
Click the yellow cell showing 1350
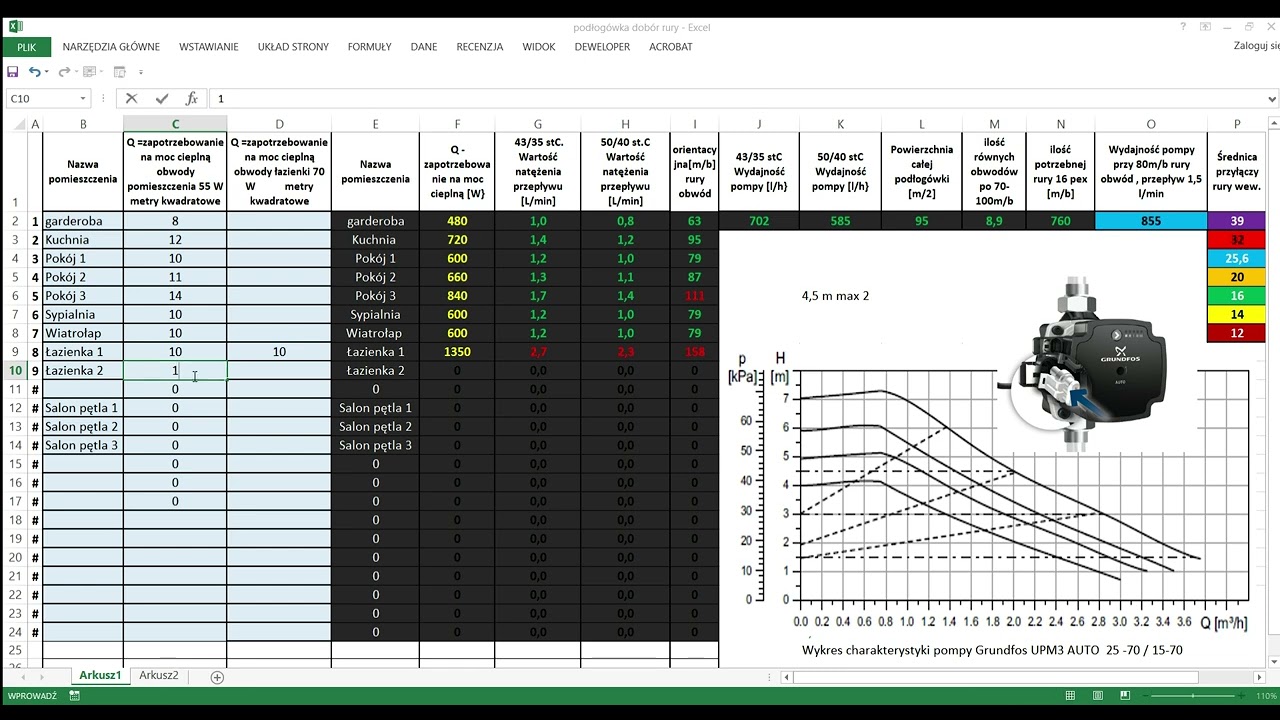tap(457, 352)
